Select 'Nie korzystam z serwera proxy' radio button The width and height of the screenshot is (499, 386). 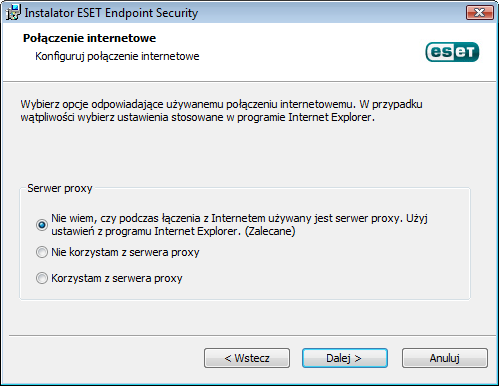point(42,252)
